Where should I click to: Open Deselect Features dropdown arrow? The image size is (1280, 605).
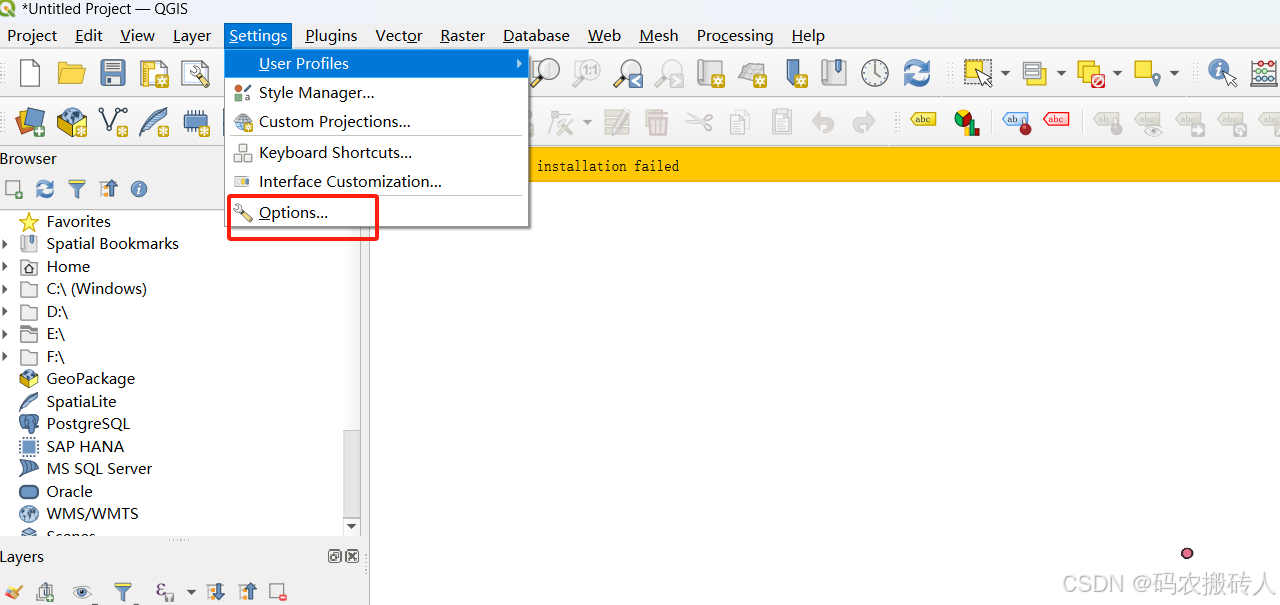tap(1117, 73)
